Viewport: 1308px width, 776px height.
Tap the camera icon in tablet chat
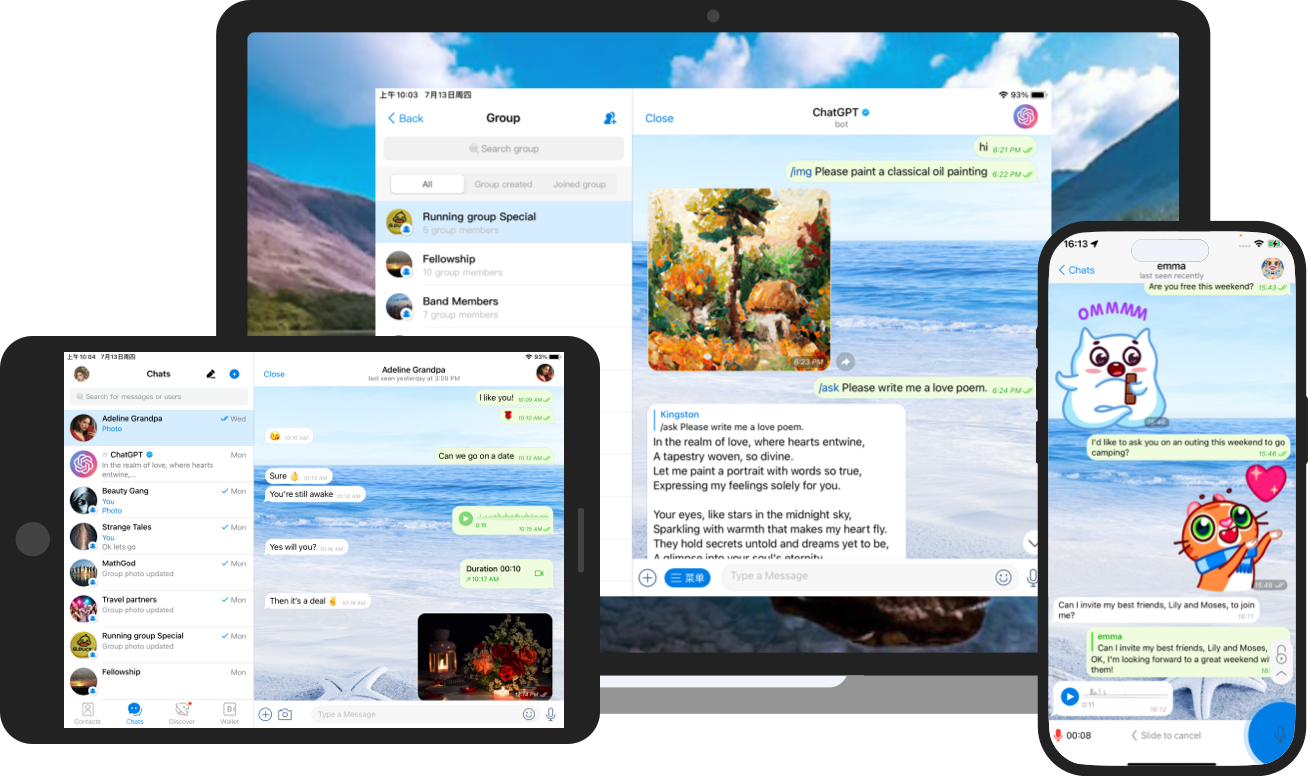tap(285, 714)
